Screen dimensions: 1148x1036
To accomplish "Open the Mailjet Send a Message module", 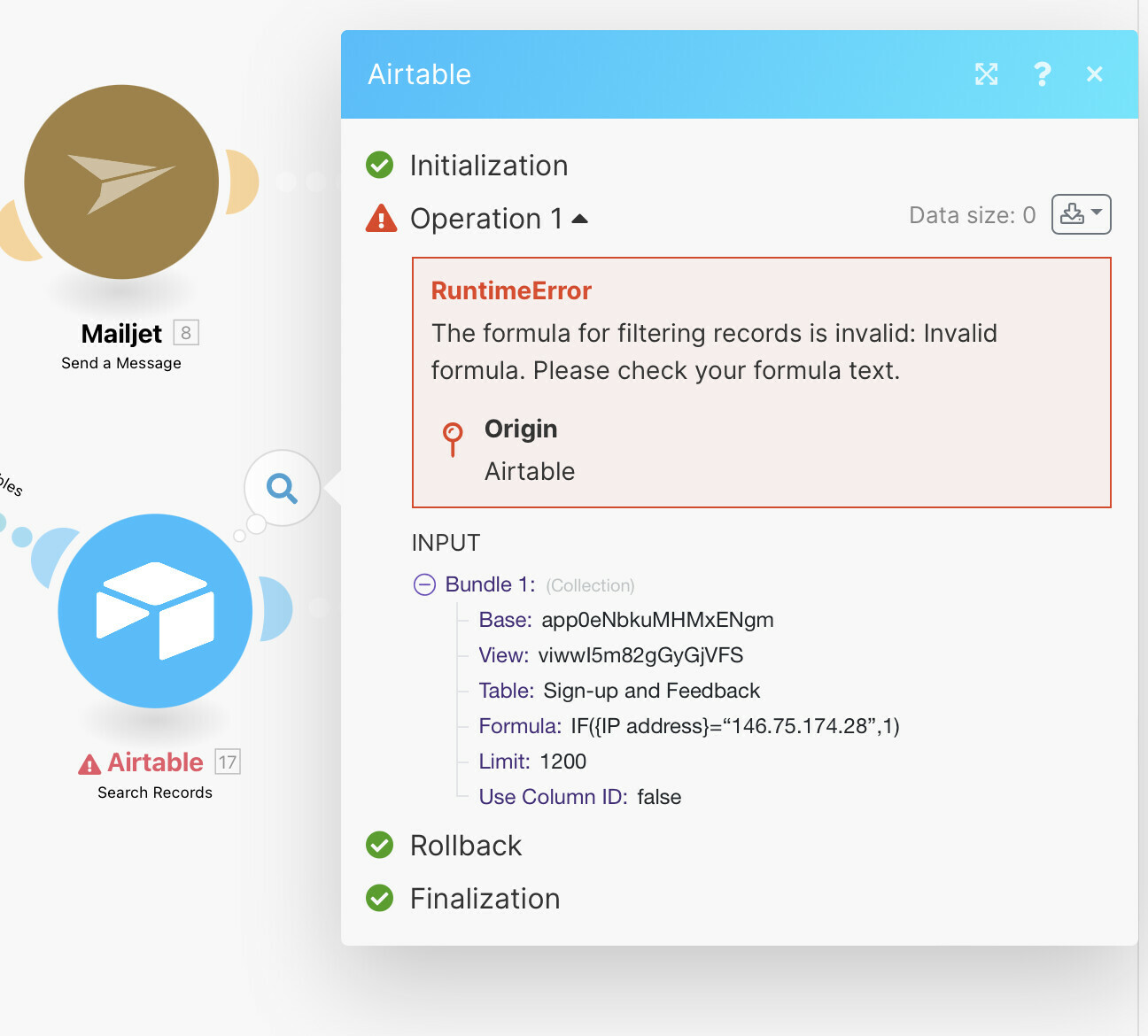I will point(121,182).
